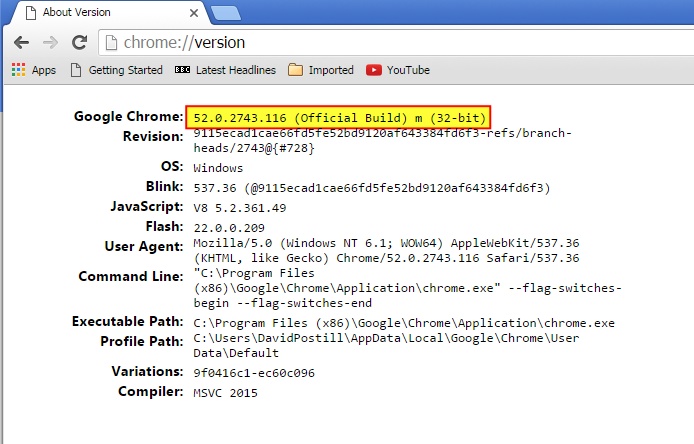The height and width of the screenshot is (444, 694).
Task: Go back with the back arrow
Action: pos(21,43)
